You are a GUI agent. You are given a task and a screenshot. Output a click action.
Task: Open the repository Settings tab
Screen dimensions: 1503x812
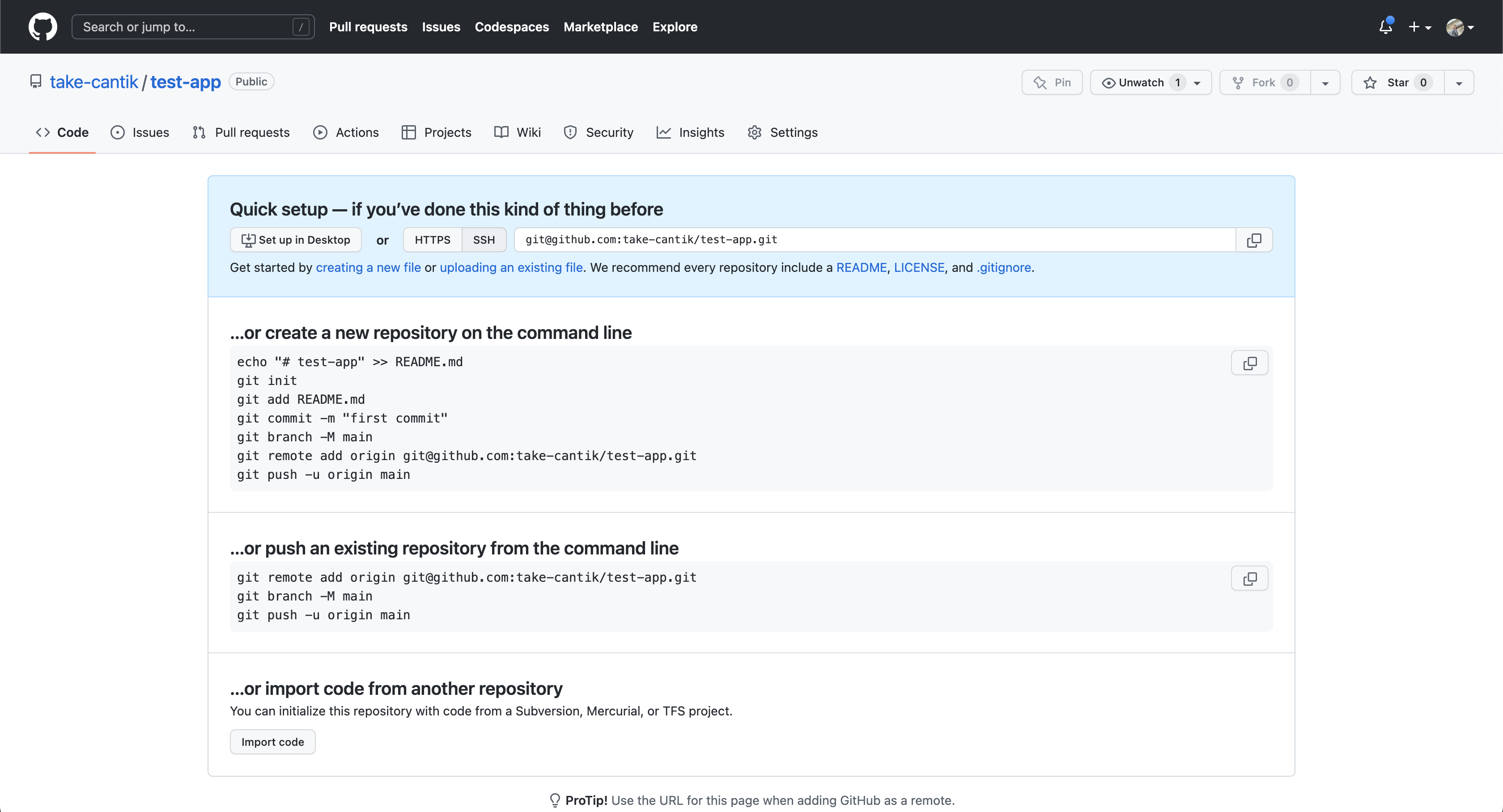[782, 132]
